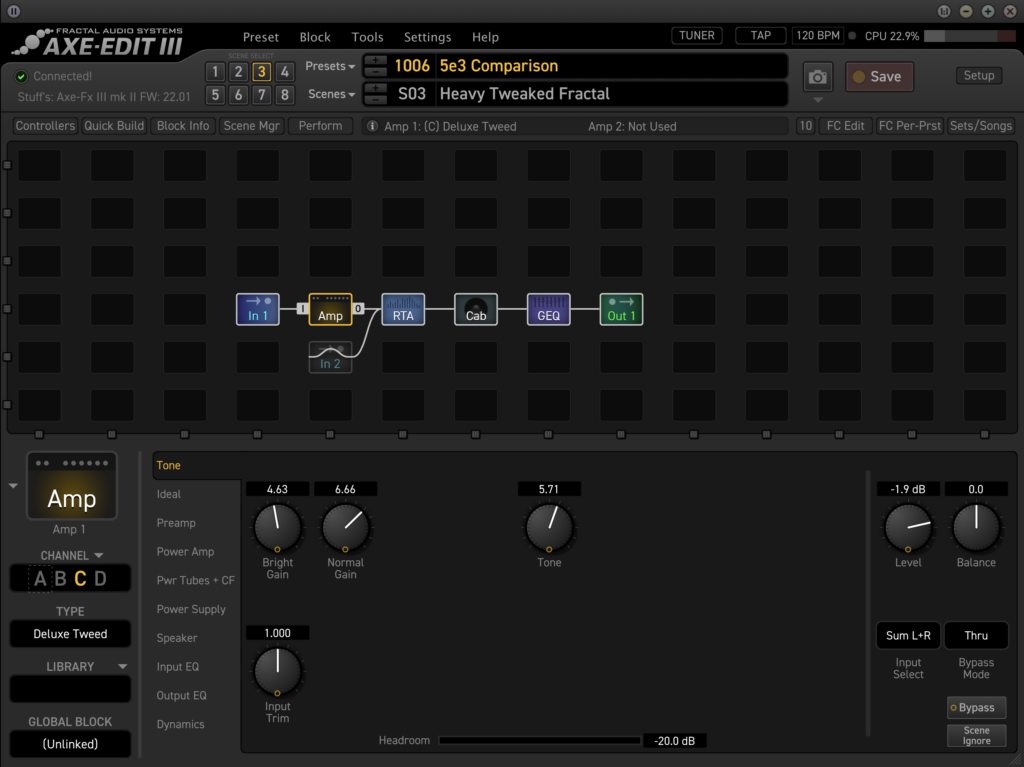Open the FC Edit button
Viewport: 1024px width, 767px height.
(845, 125)
